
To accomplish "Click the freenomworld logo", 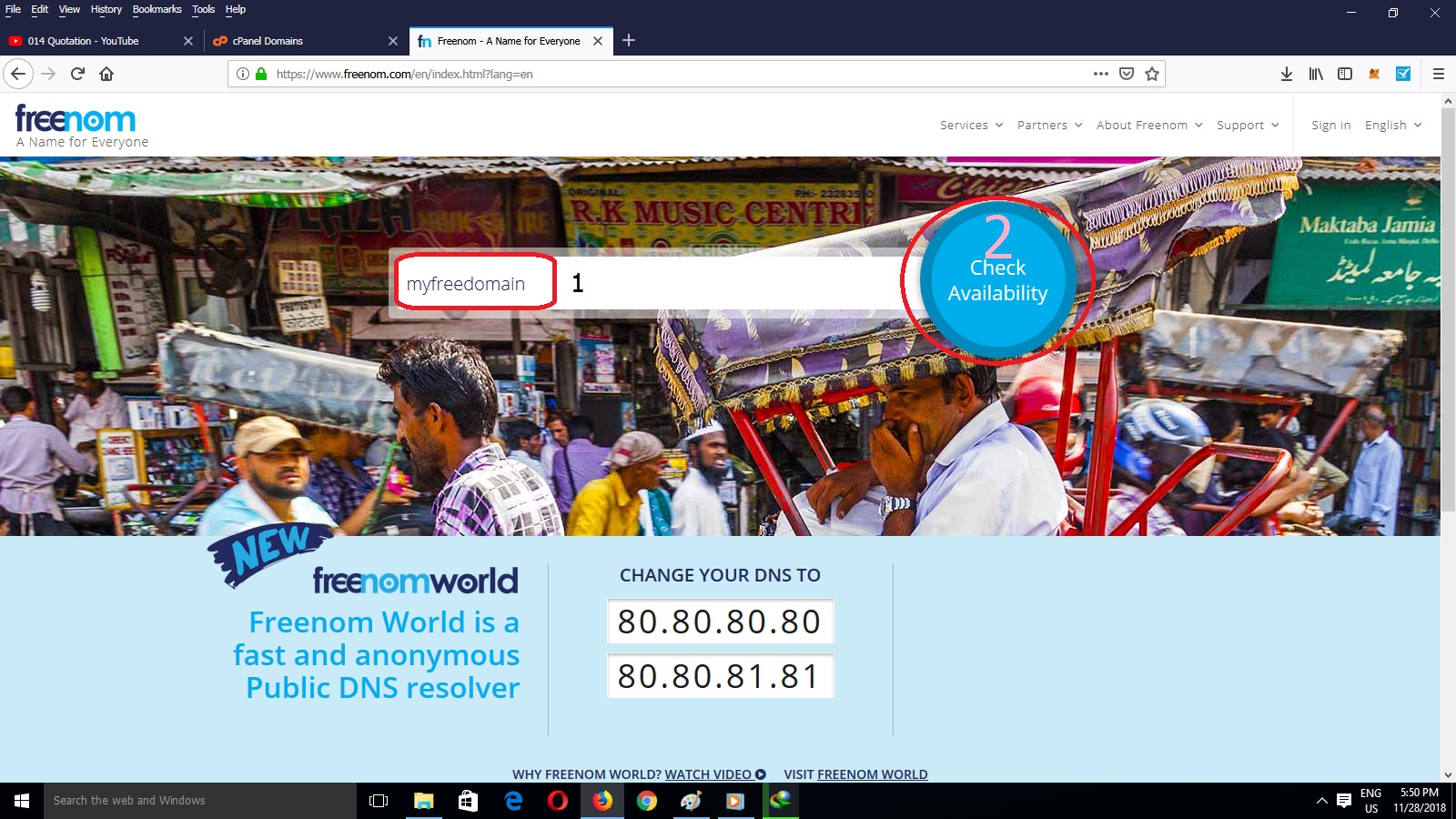I will [x=416, y=581].
